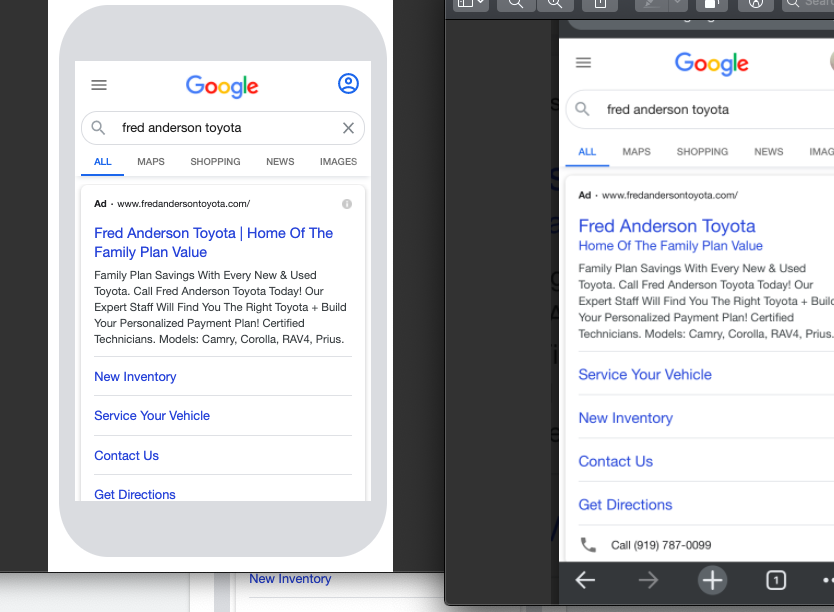
Task: Open Get Directions link in right screenshot
Action: point(626,505)
